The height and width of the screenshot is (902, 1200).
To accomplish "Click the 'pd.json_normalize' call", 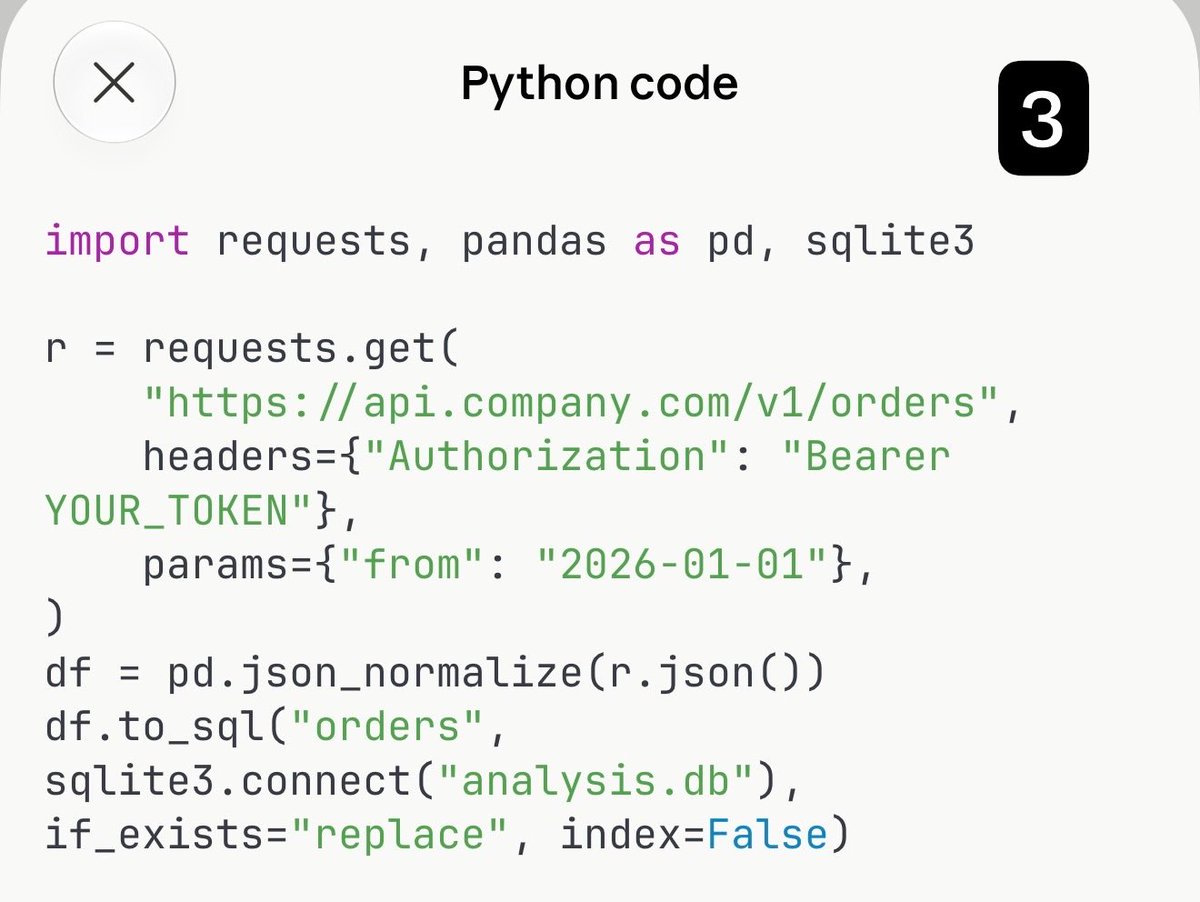I will tap(374, 674).
